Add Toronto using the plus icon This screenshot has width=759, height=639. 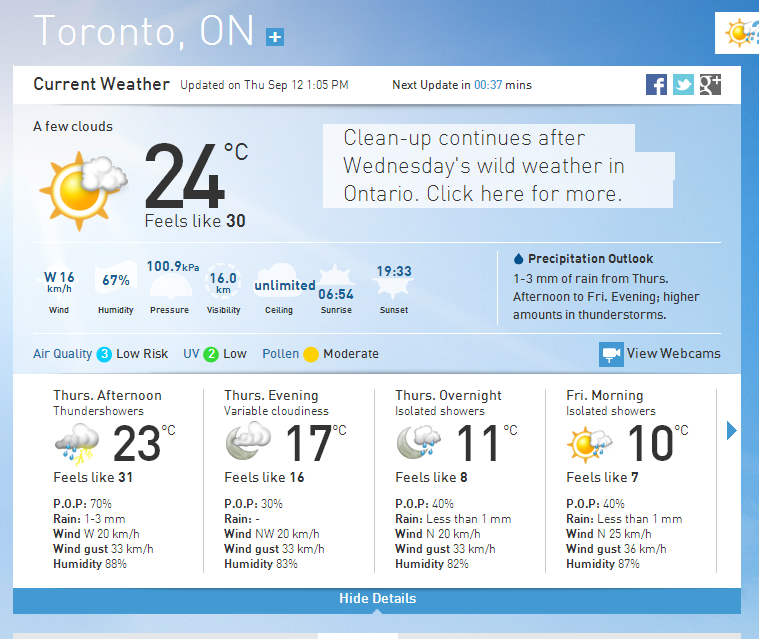(275, 37)
